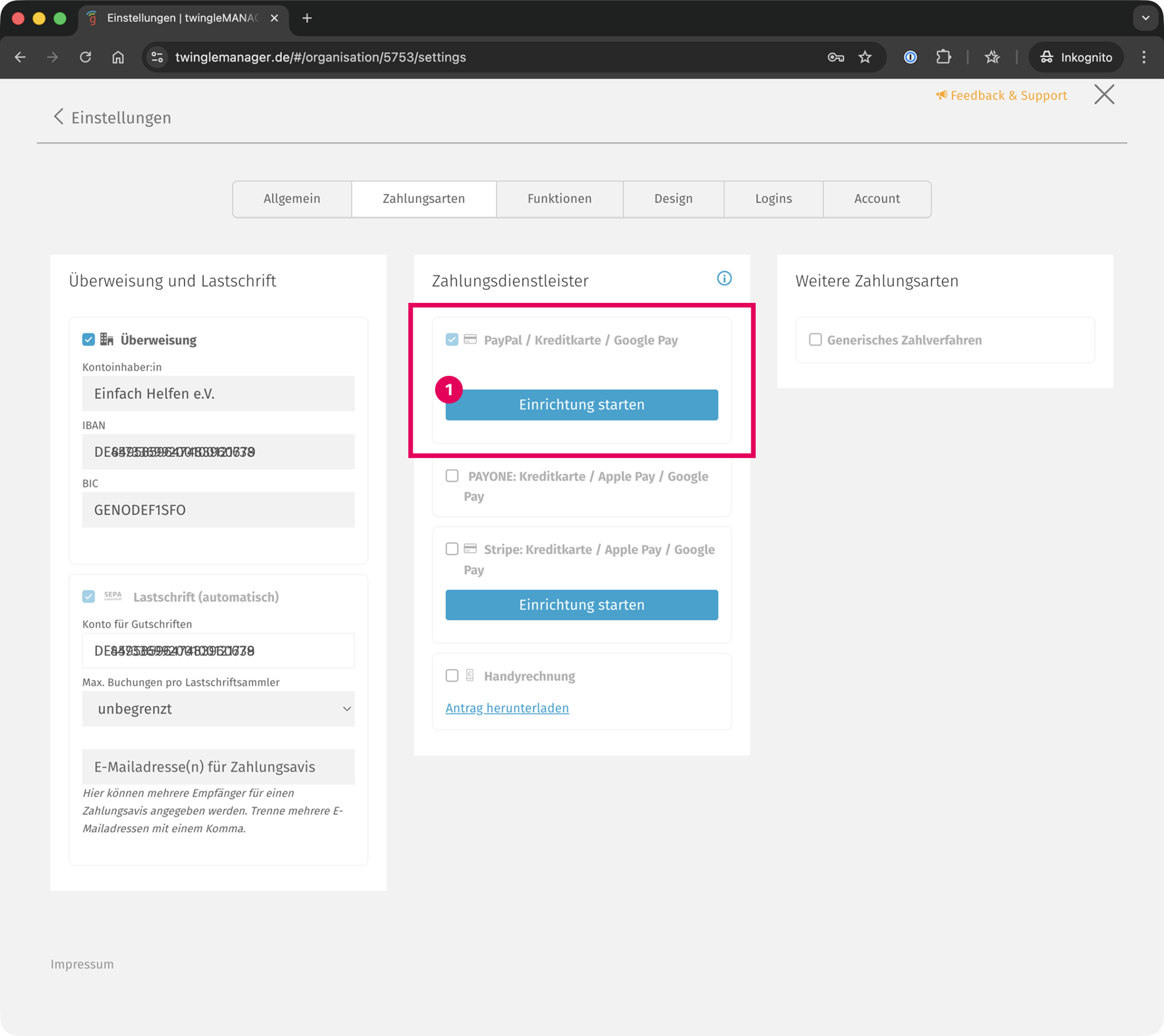The height and width of the screenshot is (1036, 1164).
Task: Check Generisches Zahlverfahren option
Action: 815,340
